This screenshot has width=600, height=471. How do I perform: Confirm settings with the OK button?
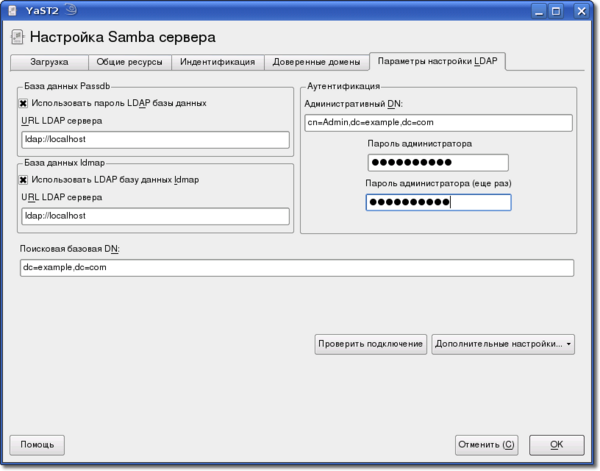pyautogui.click(x=556, y=444)
